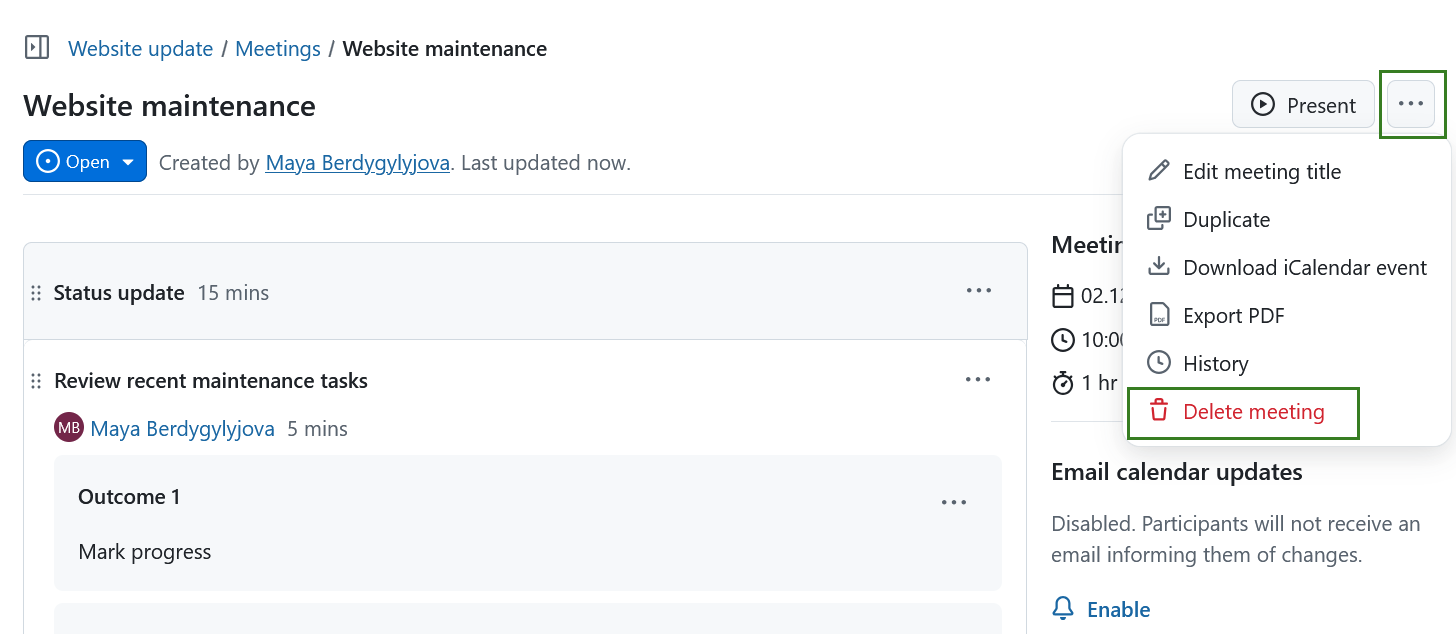Select the pencil icon for editing meeting title
Image resolution: width=1456 pixels, height=634 pixels.
(x=1158, y=170)
